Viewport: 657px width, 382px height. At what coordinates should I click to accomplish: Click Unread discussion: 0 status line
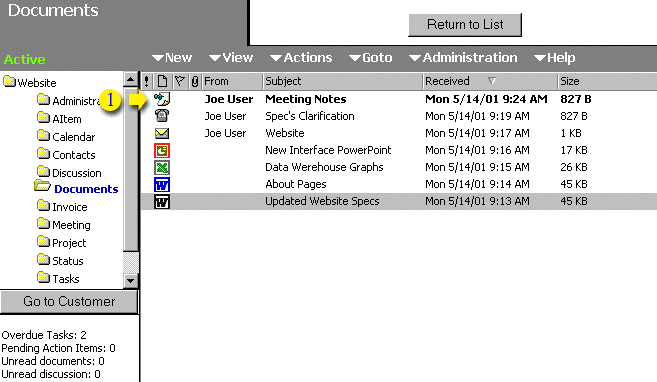(x=51, y=374)
